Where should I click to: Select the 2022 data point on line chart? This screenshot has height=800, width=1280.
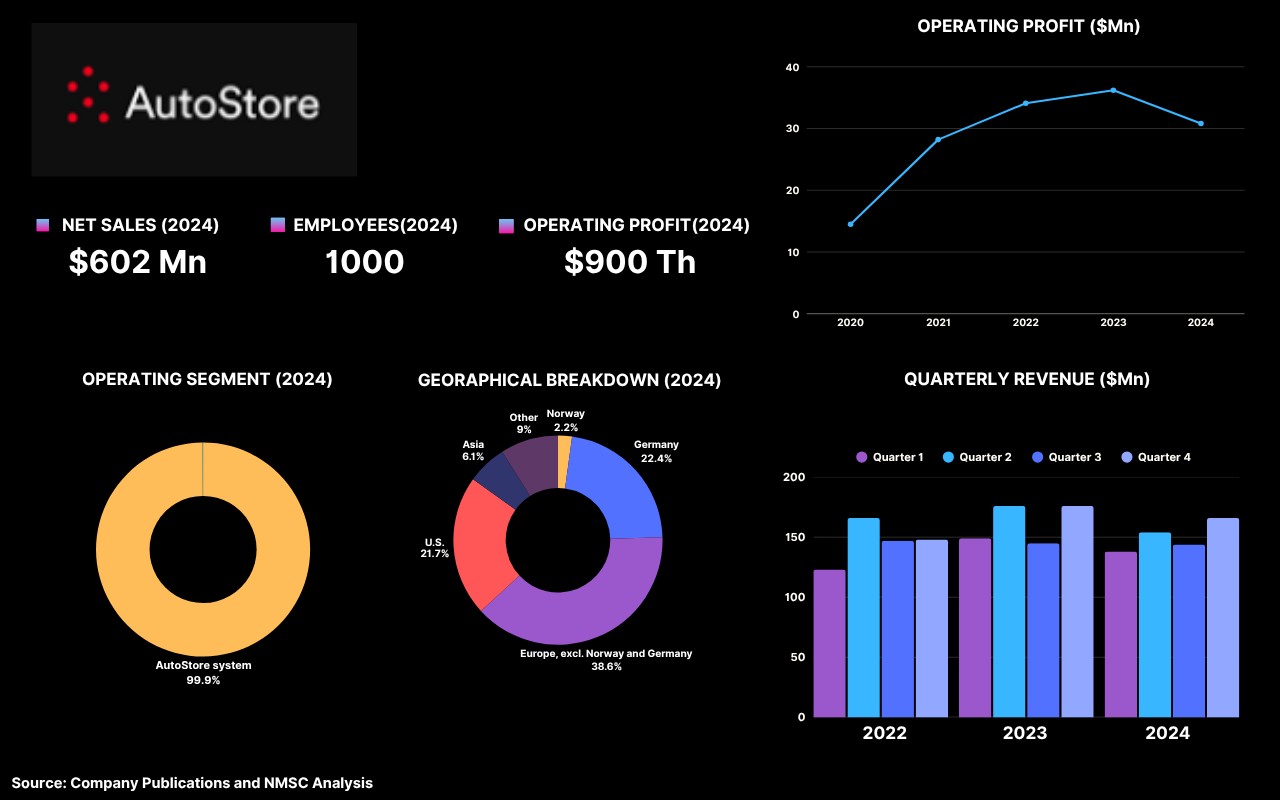[1026, 103]
